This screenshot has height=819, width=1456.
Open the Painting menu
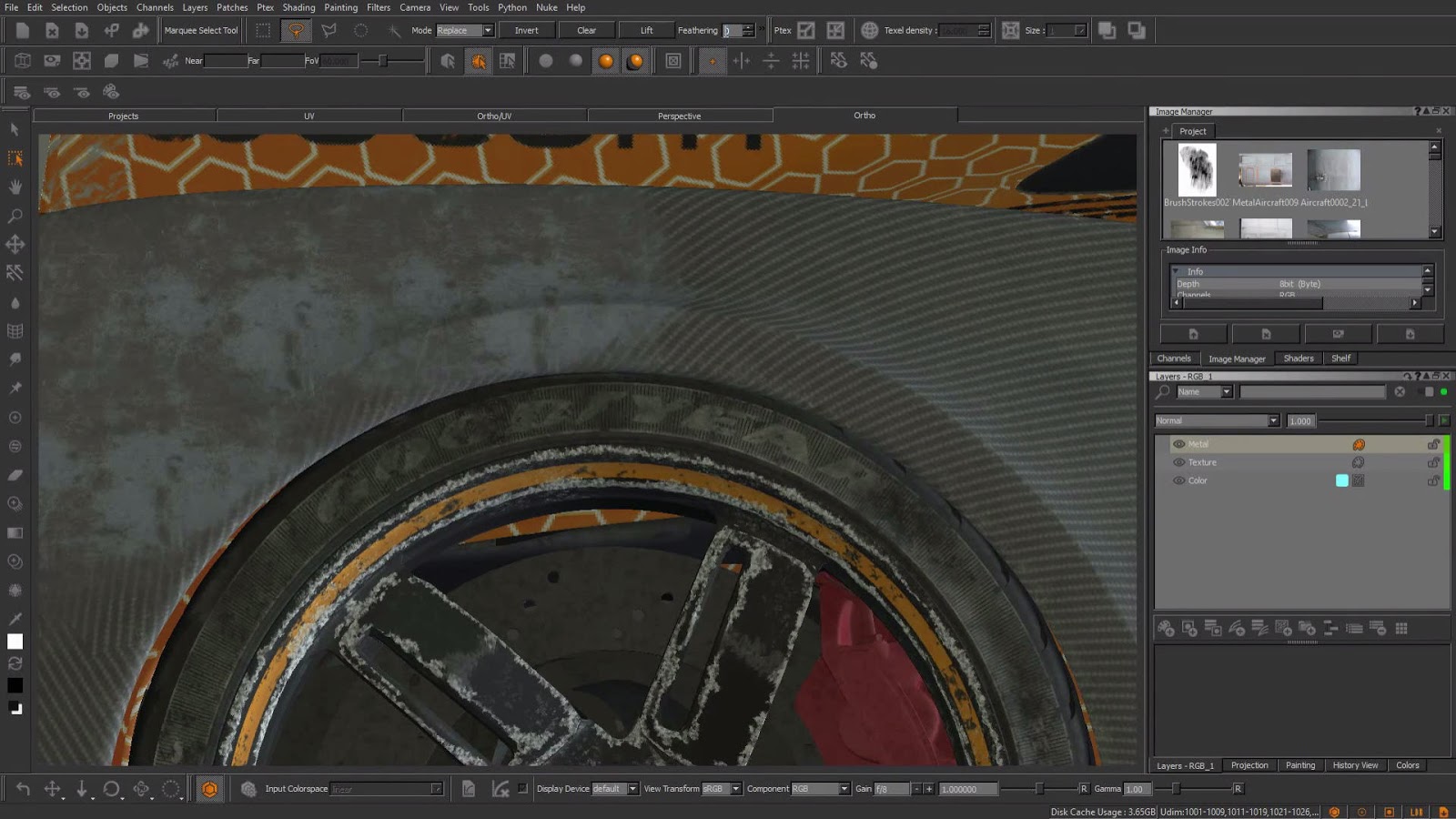click(x=340, y=7)
